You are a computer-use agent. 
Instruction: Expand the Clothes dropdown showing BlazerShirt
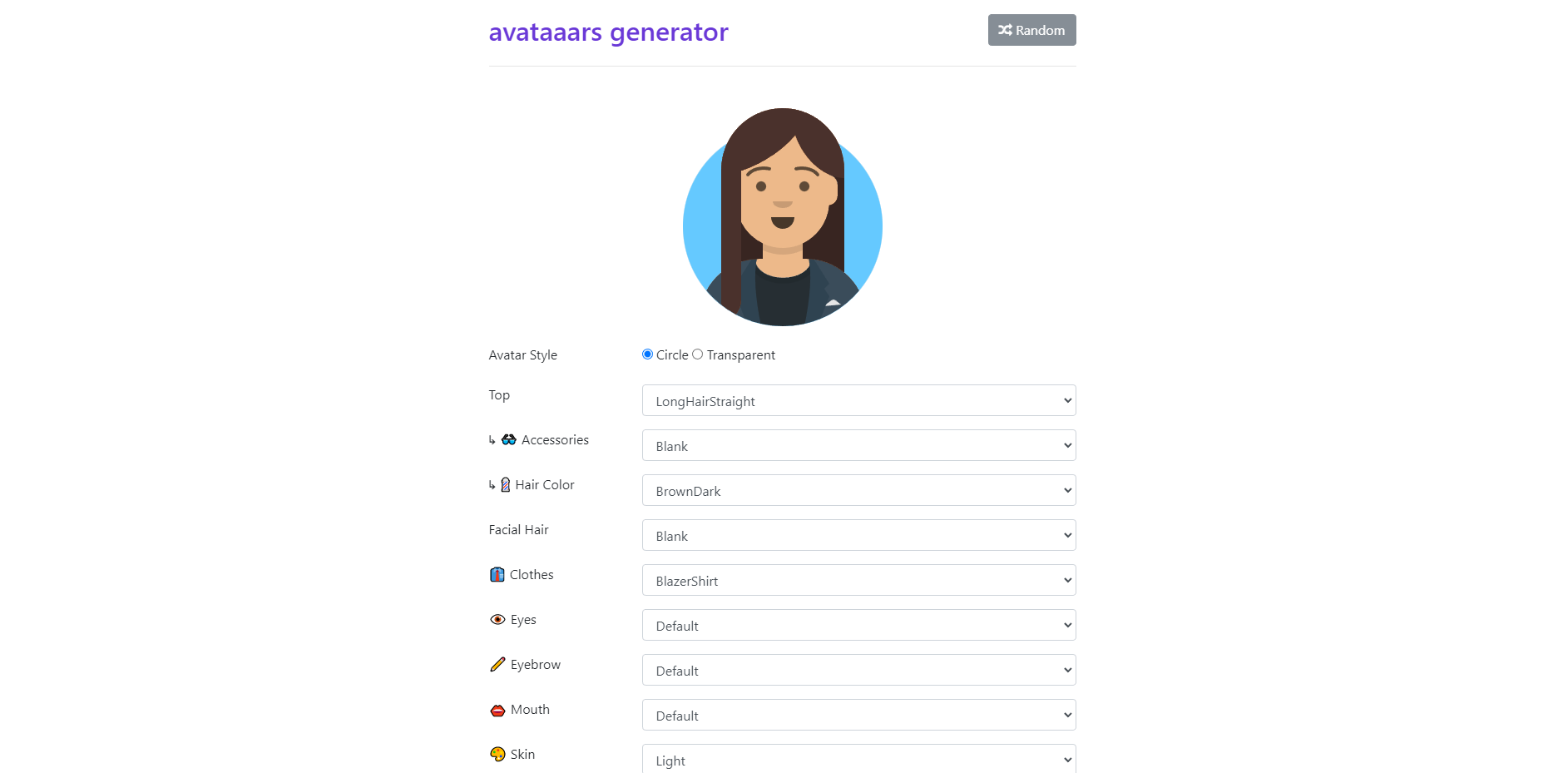click(x=858, y=580)
